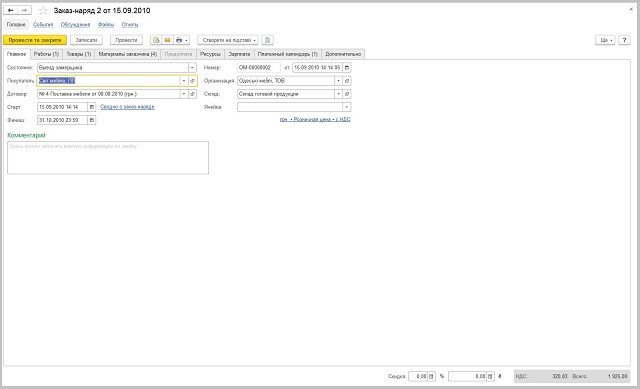Add document to favorites with star
The width and height of the screenshot is (640, 389).
[x=43, y=11]
